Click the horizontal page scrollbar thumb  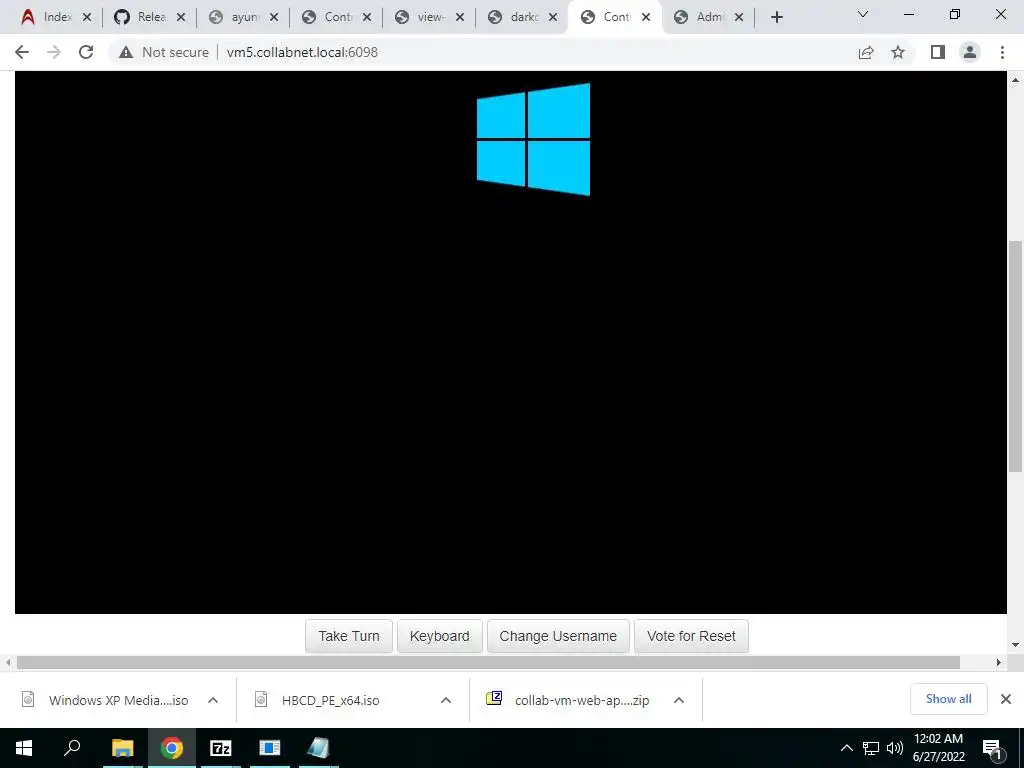(488, 662)
